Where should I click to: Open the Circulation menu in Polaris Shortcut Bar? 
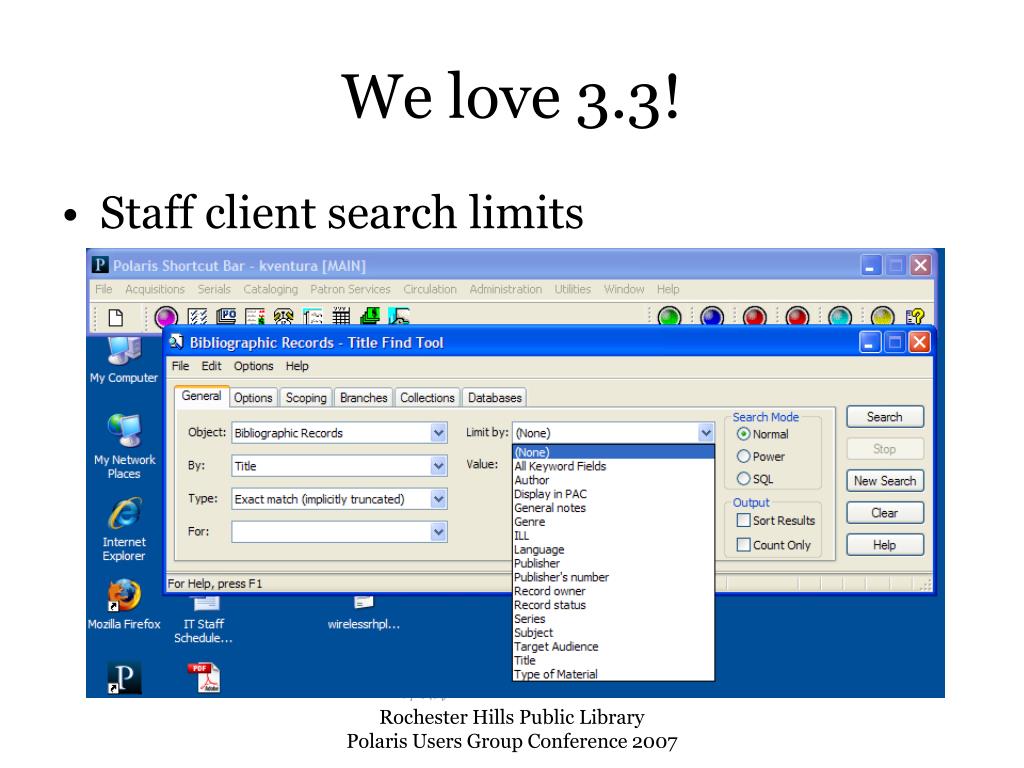coord(430,289)
